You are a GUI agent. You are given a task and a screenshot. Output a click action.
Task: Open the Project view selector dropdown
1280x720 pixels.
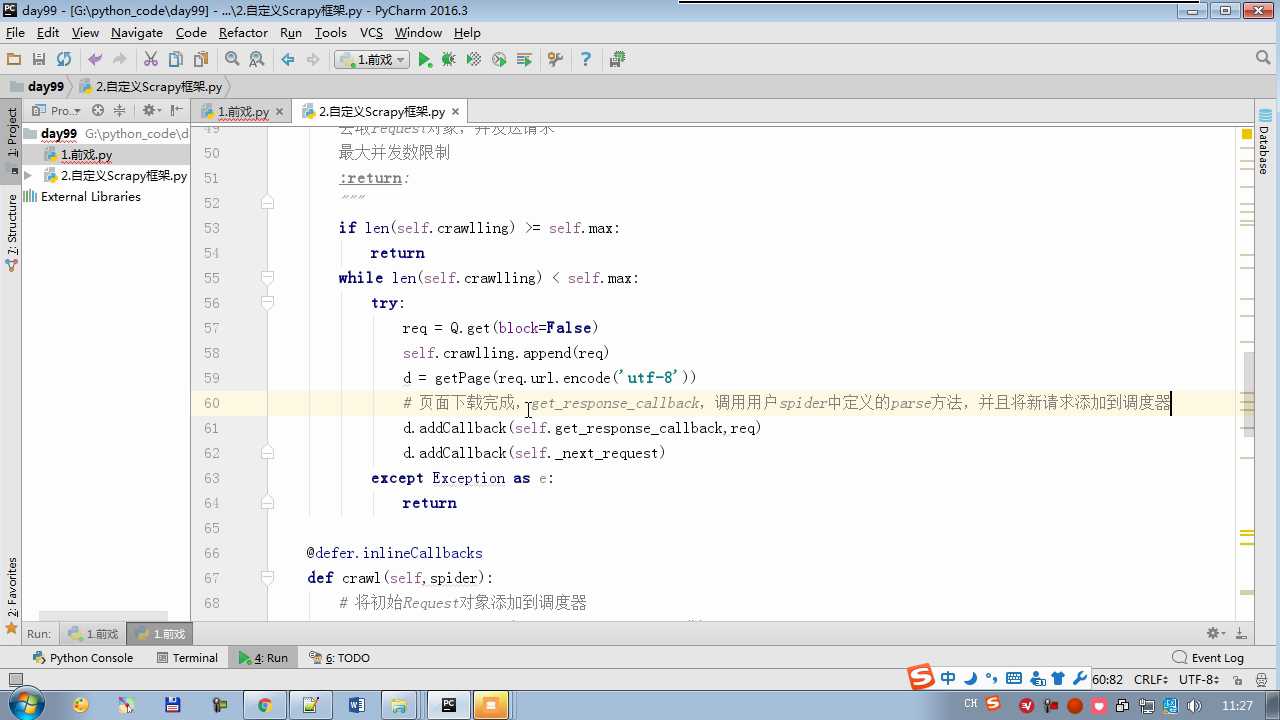[57, 111]
